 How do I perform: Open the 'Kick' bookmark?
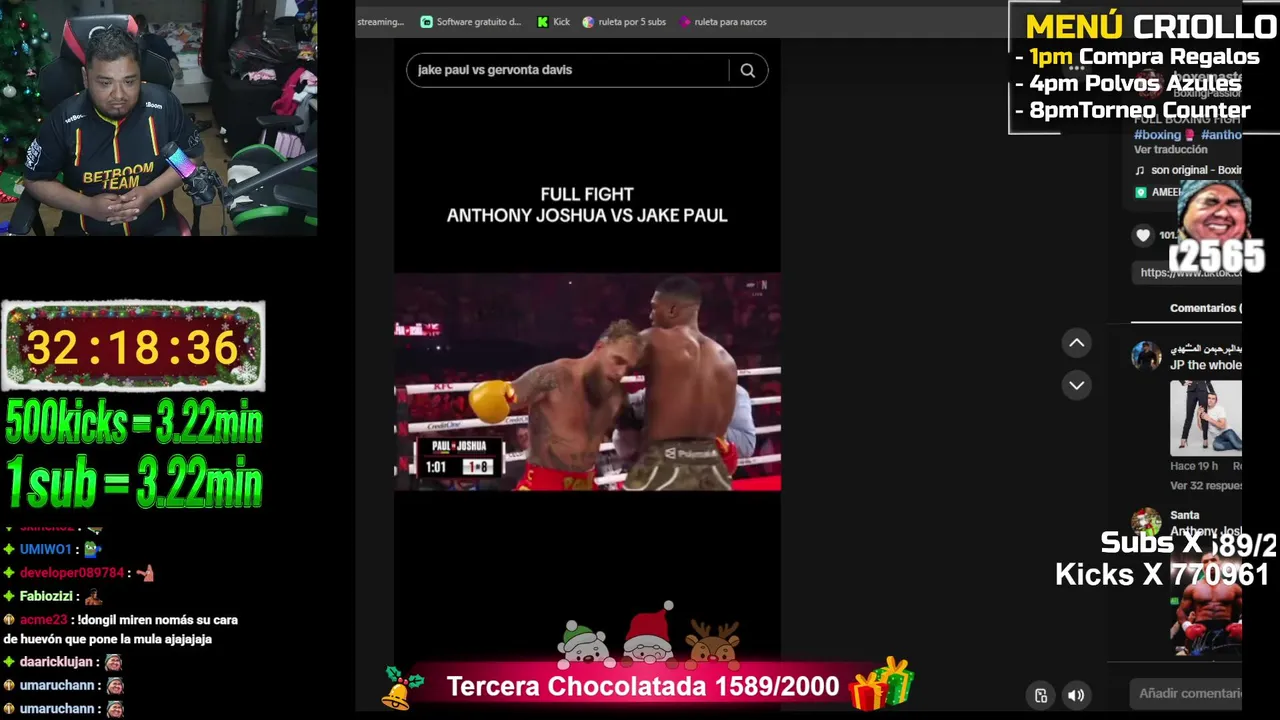(553, 22)
